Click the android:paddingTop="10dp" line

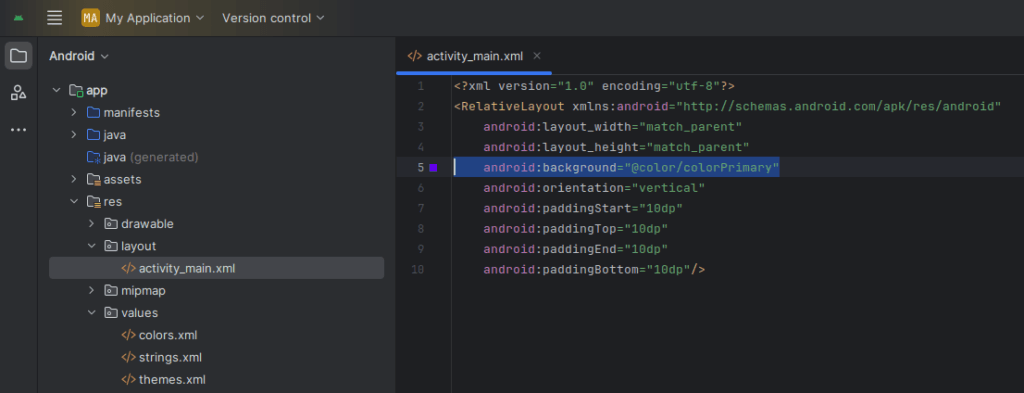click(576, 228)
